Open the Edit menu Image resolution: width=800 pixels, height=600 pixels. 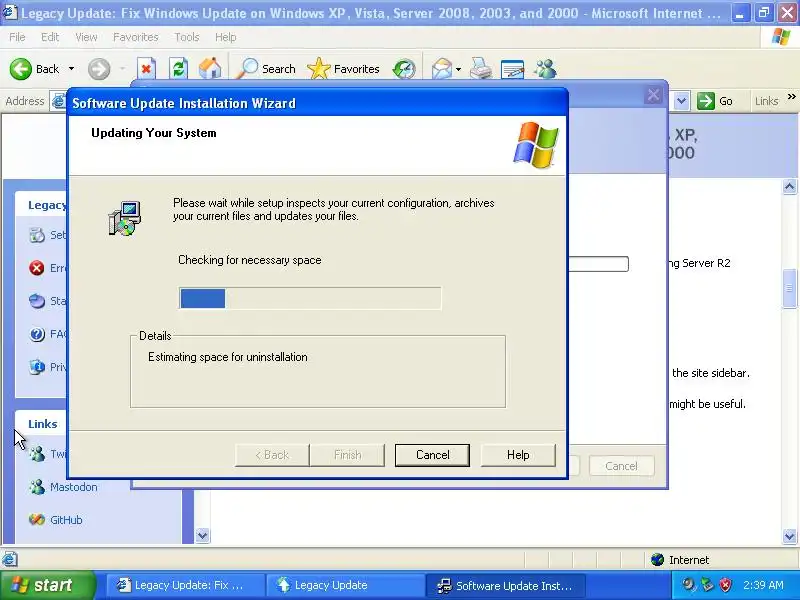[49, 37]
